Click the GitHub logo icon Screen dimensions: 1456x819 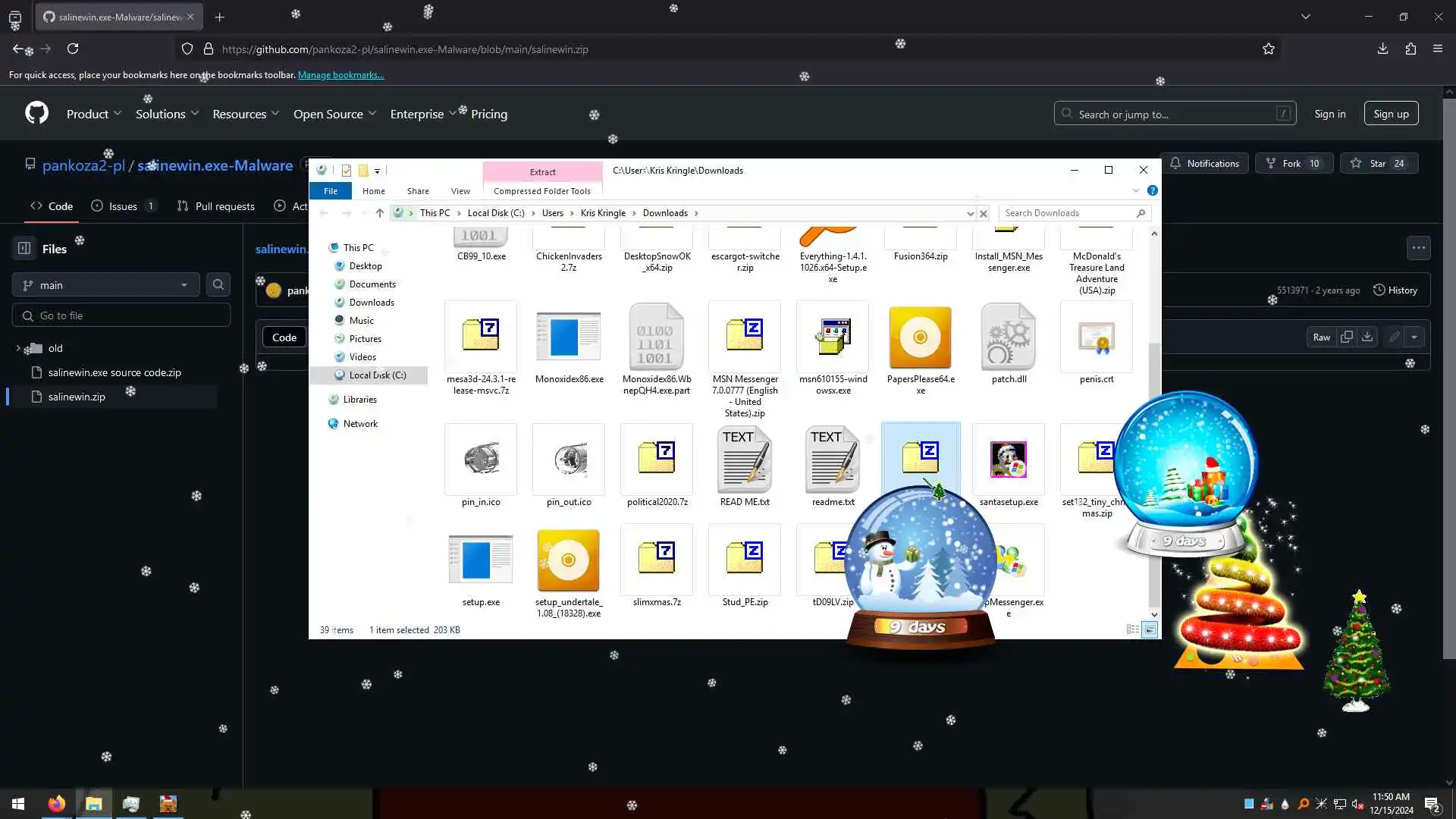(36, 114)
